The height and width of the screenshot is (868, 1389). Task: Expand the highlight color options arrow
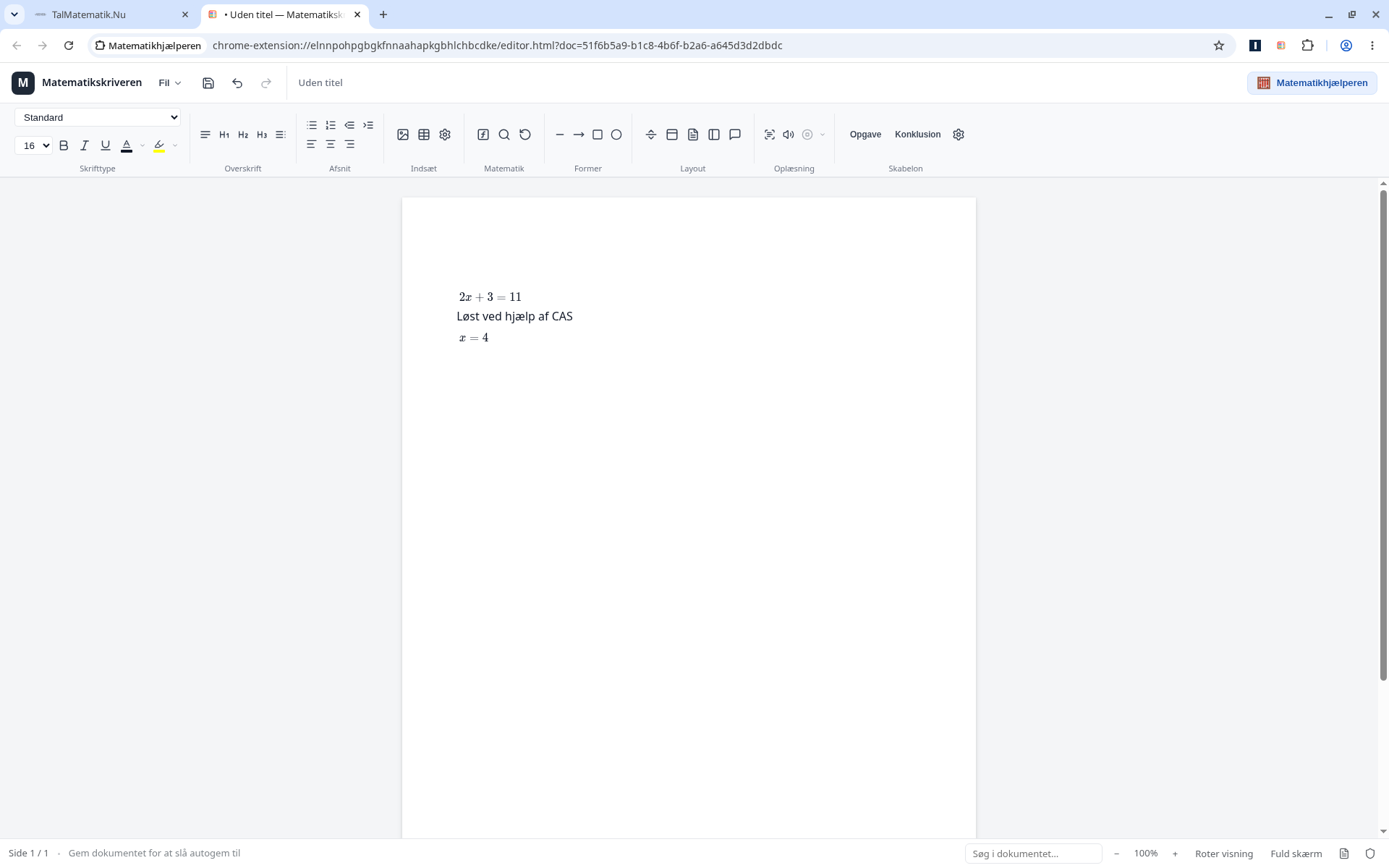click(175, 145)
